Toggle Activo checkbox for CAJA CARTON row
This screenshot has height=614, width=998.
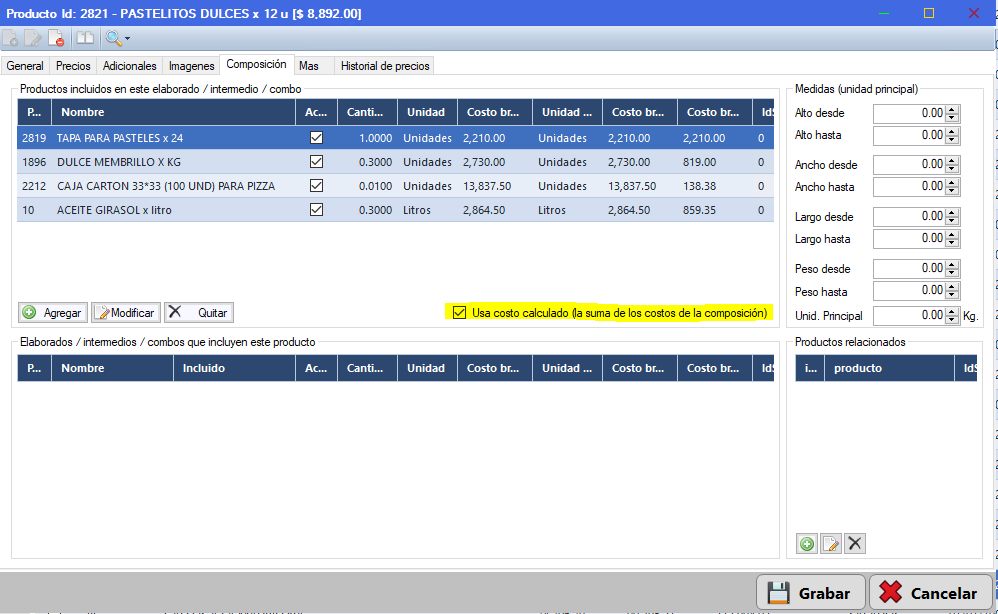(316, 186)
